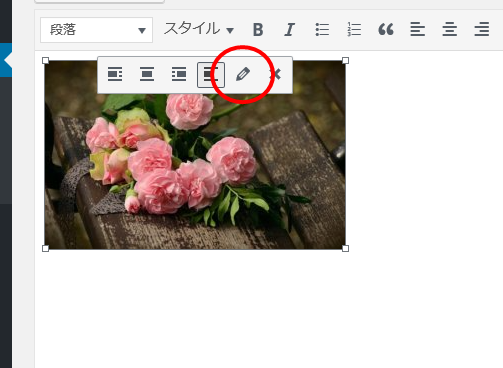503x368 pixels.
Task: Toggle italic formatting
Action: click(290, 30)
